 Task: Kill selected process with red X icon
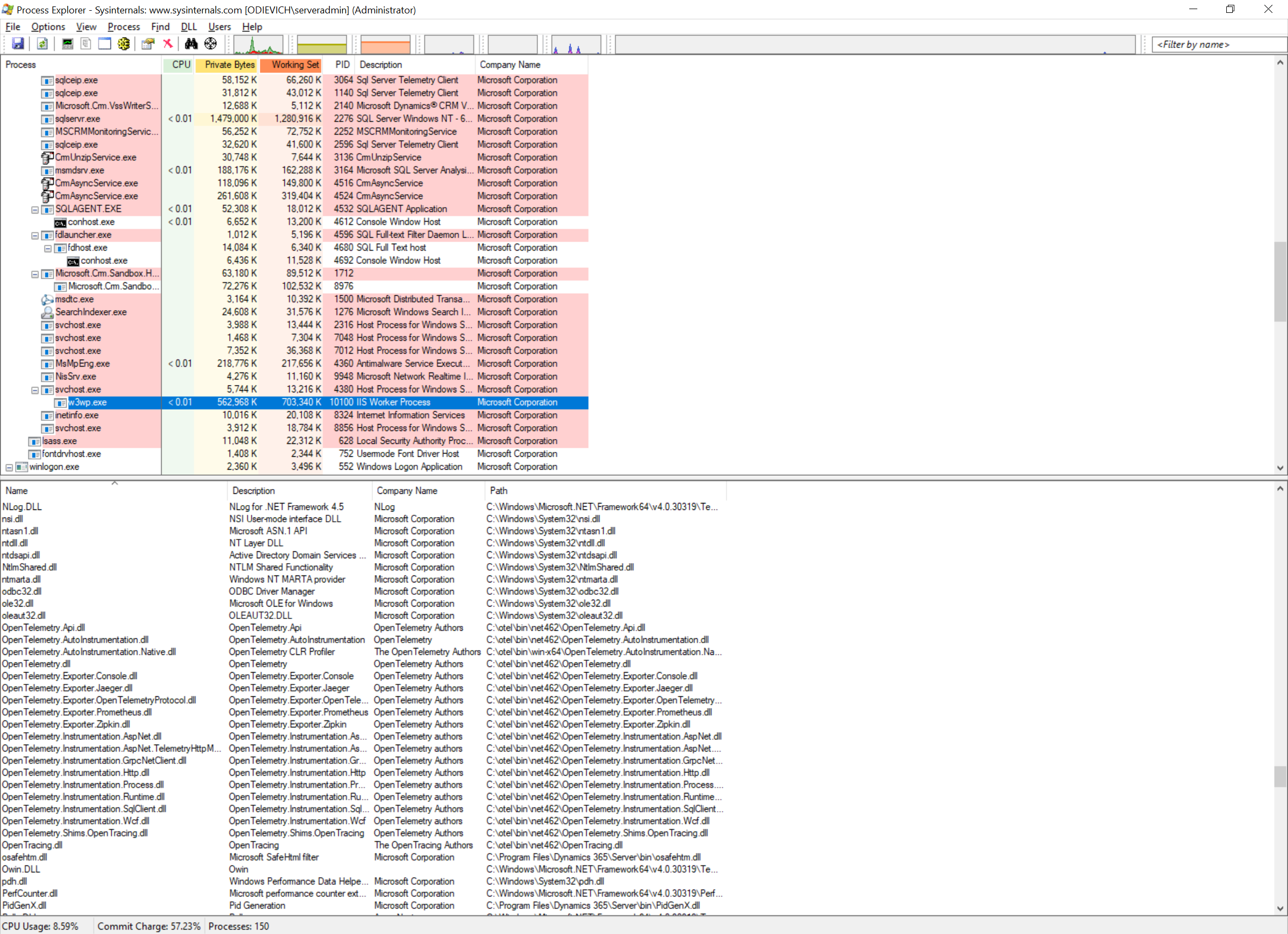[x=167, y=43]
